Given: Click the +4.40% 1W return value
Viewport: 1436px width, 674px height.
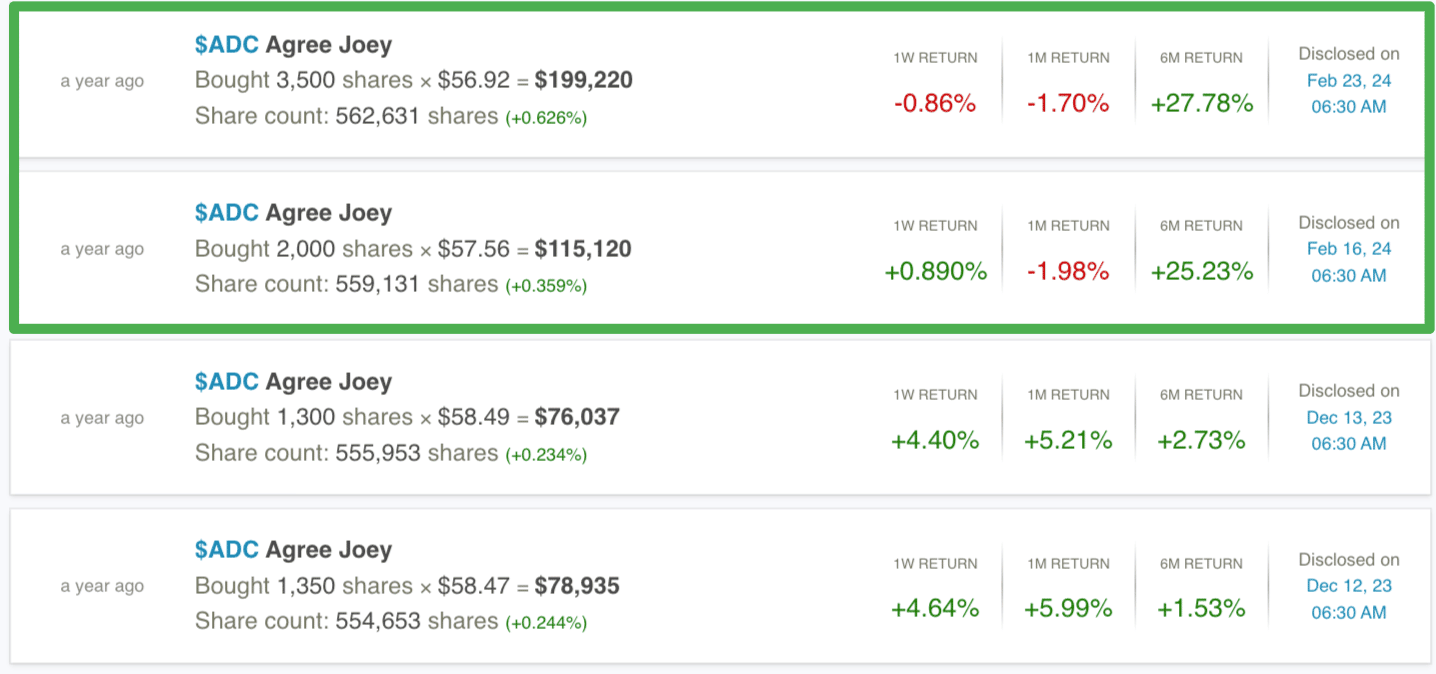Looking at the screenshot, I should point(935,440).
